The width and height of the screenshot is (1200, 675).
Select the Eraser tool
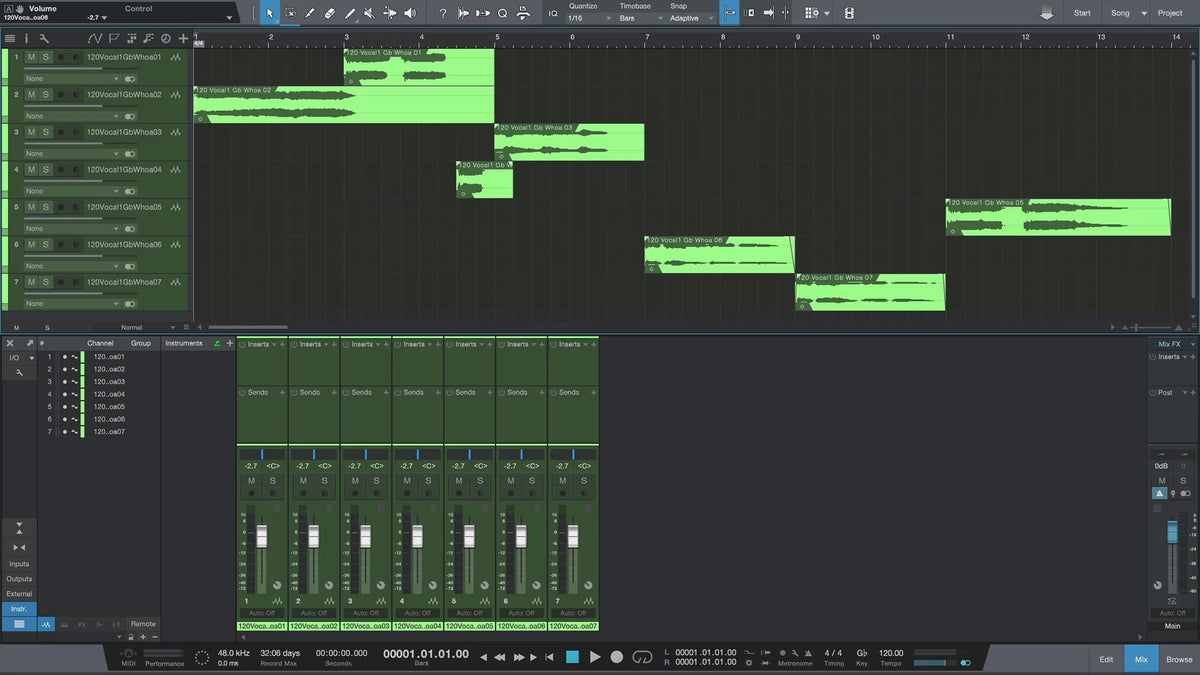tap(329, 13)
